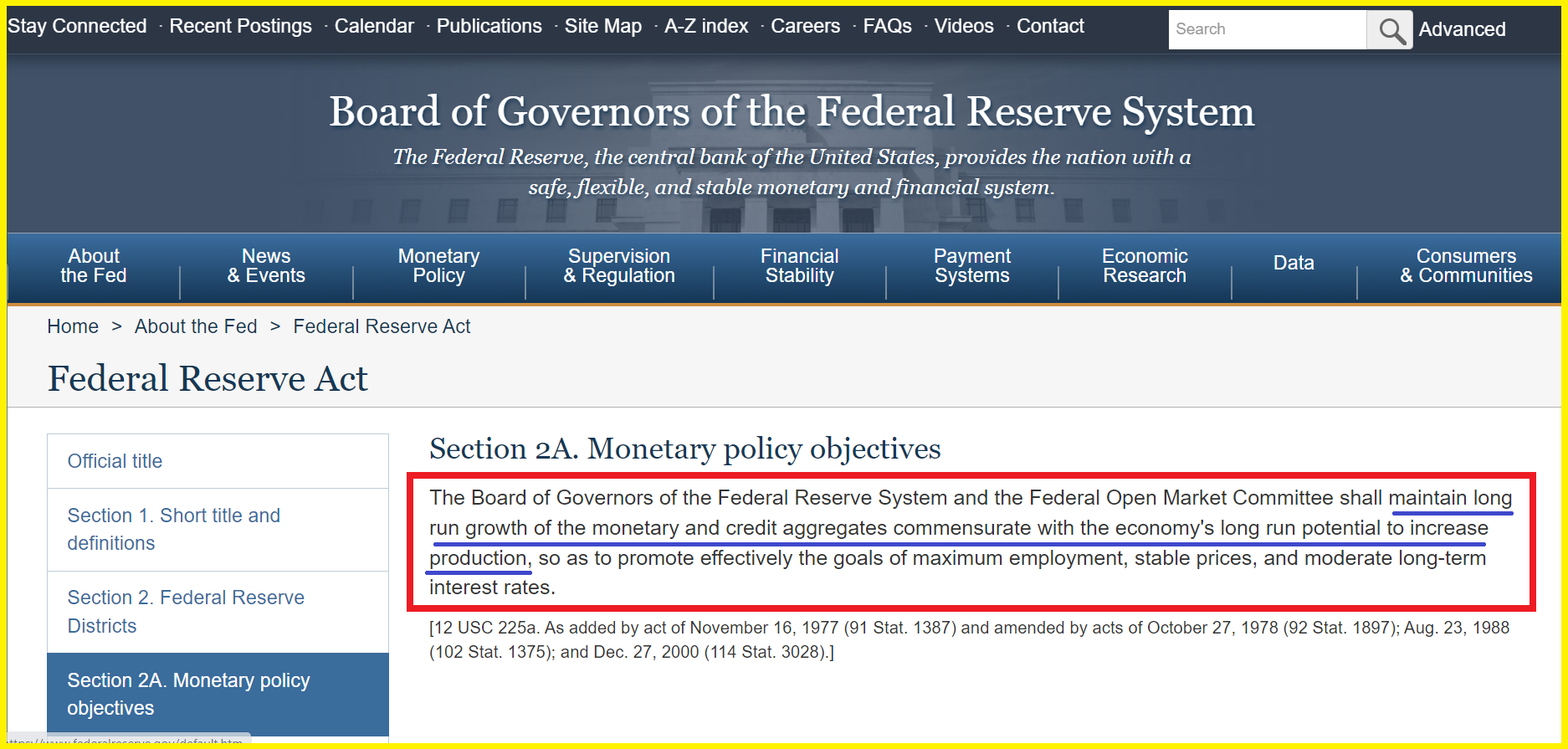The image size is (1568, 749).
Task: Open Consumers & Communities menu
Action: pos(1465,266)
